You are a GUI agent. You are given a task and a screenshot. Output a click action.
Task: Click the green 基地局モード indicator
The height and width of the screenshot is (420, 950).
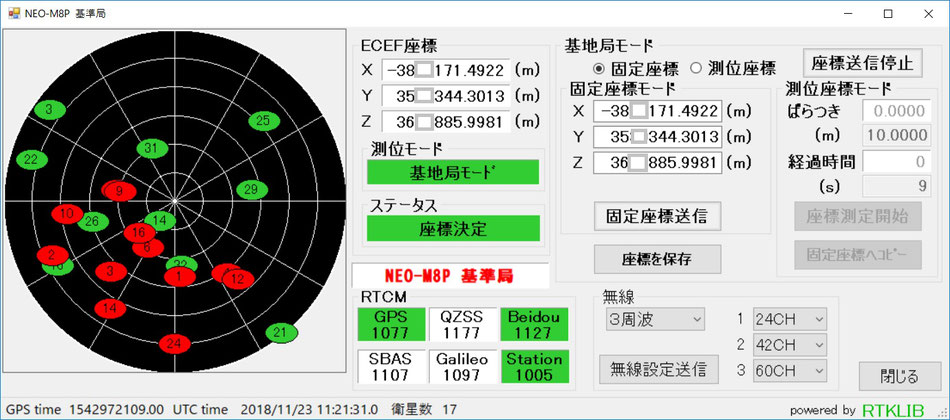(x=453, y=173)
